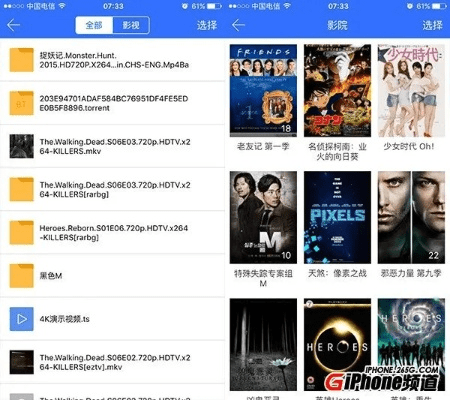Tap the back arrow on the 影院 screen
The height and width of the screenshot is (400, 450).
[238, 25]
